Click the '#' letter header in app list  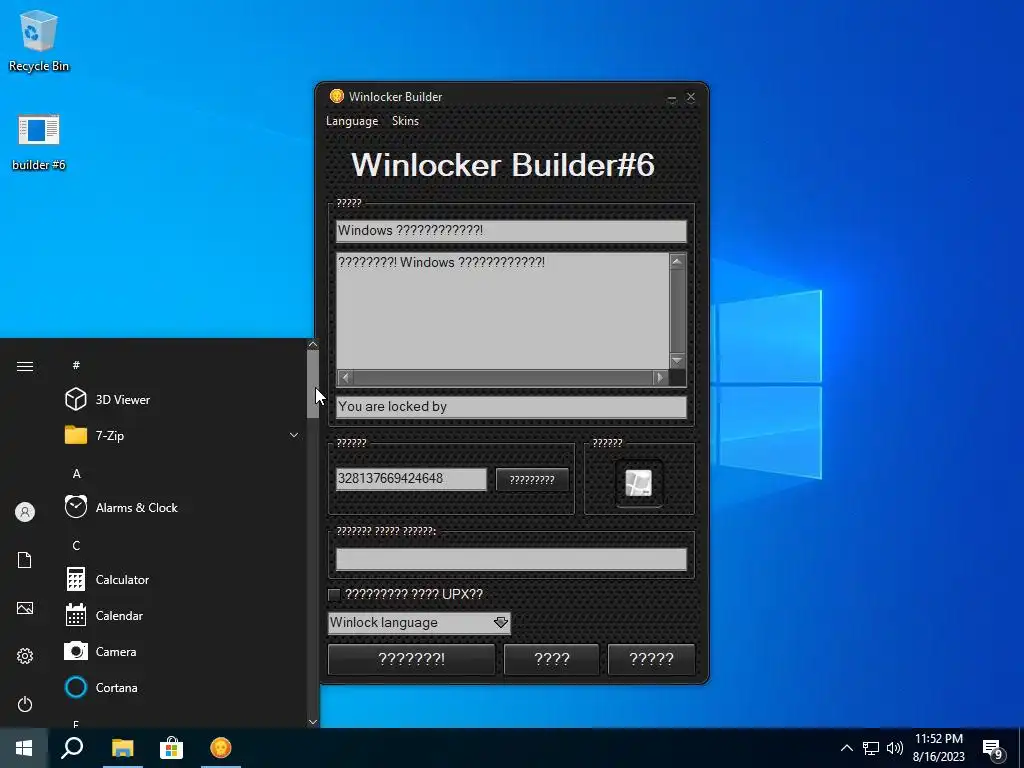point(76,365)
